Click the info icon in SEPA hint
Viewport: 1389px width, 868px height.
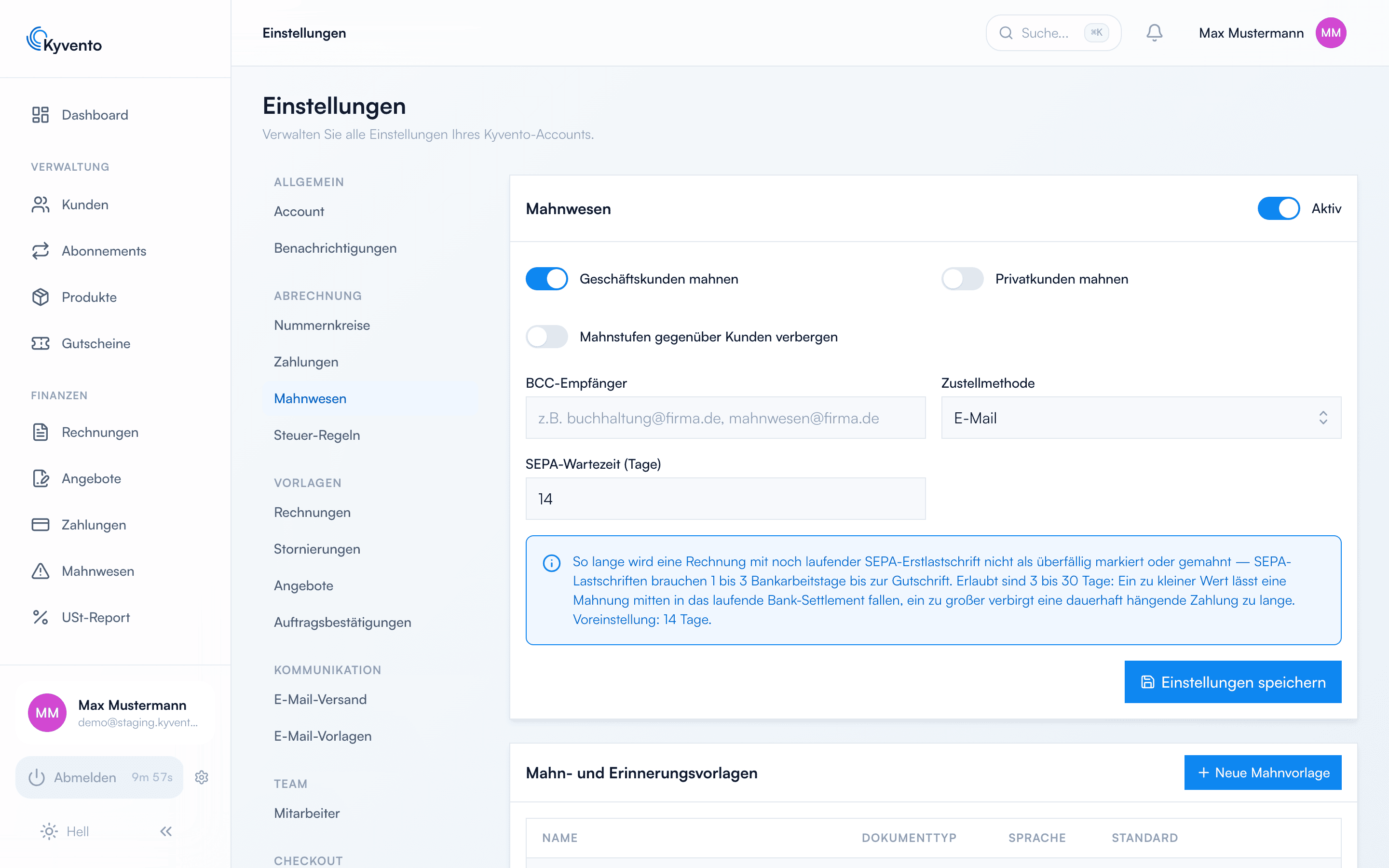(x=552, y=563)
